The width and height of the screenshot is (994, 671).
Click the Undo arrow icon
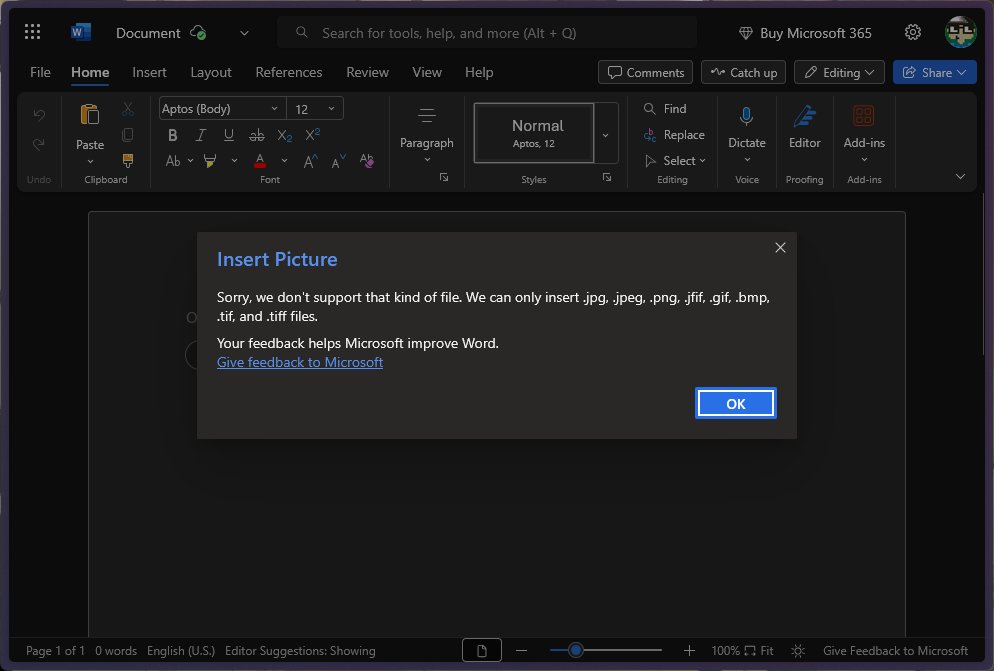click(39, 115)
